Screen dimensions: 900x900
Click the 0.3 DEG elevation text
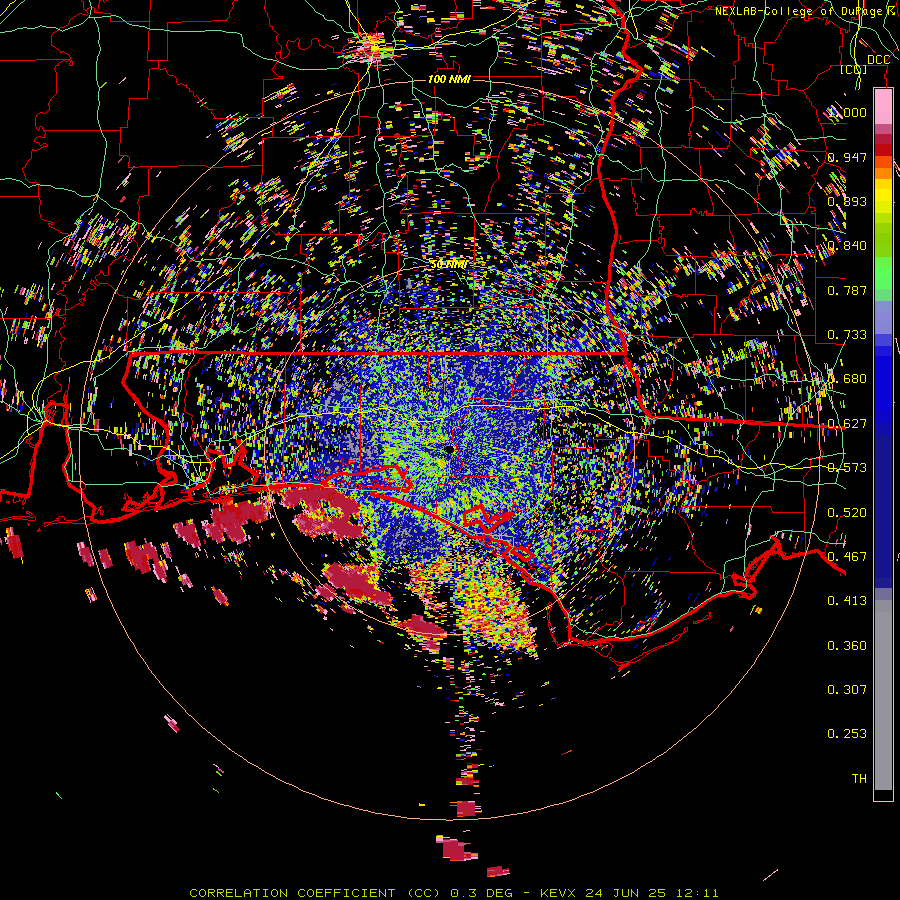tap(481, 893)
